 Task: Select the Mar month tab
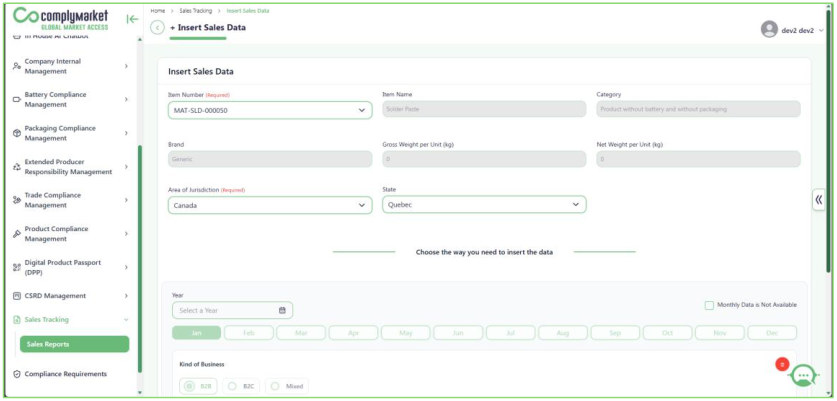301,333
